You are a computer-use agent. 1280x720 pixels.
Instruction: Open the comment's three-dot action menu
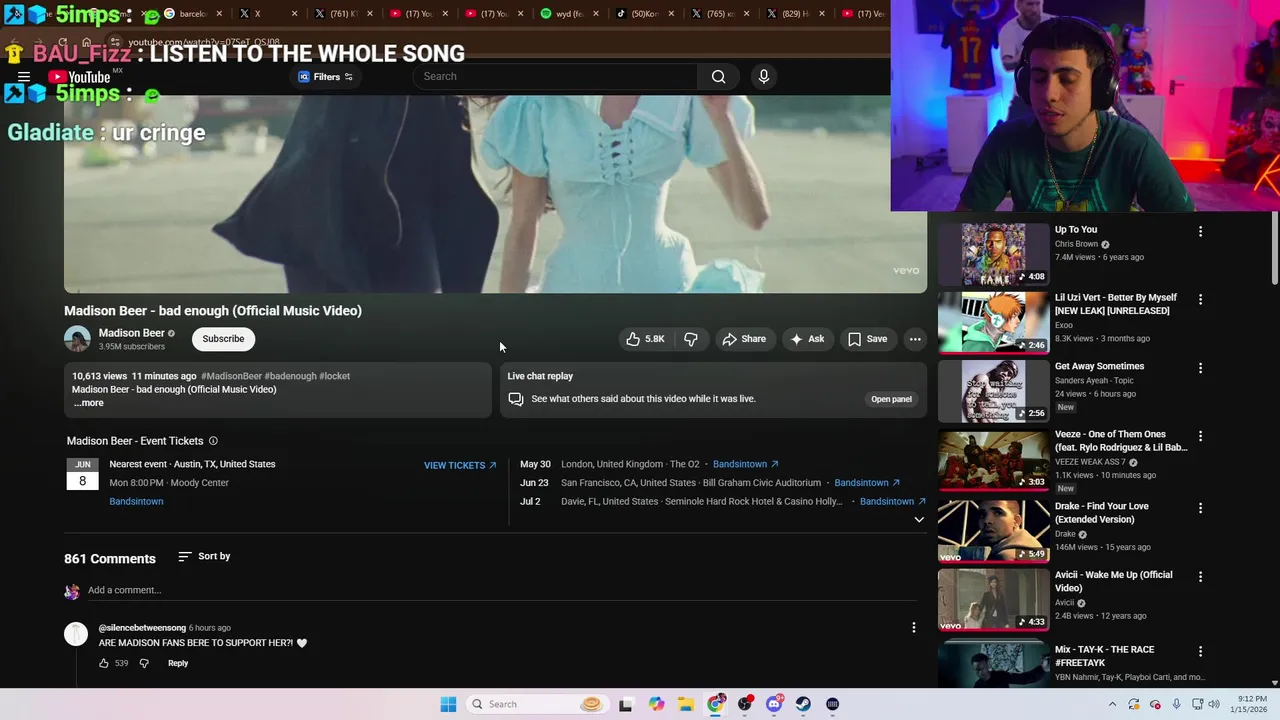click(x=913, y=627)
